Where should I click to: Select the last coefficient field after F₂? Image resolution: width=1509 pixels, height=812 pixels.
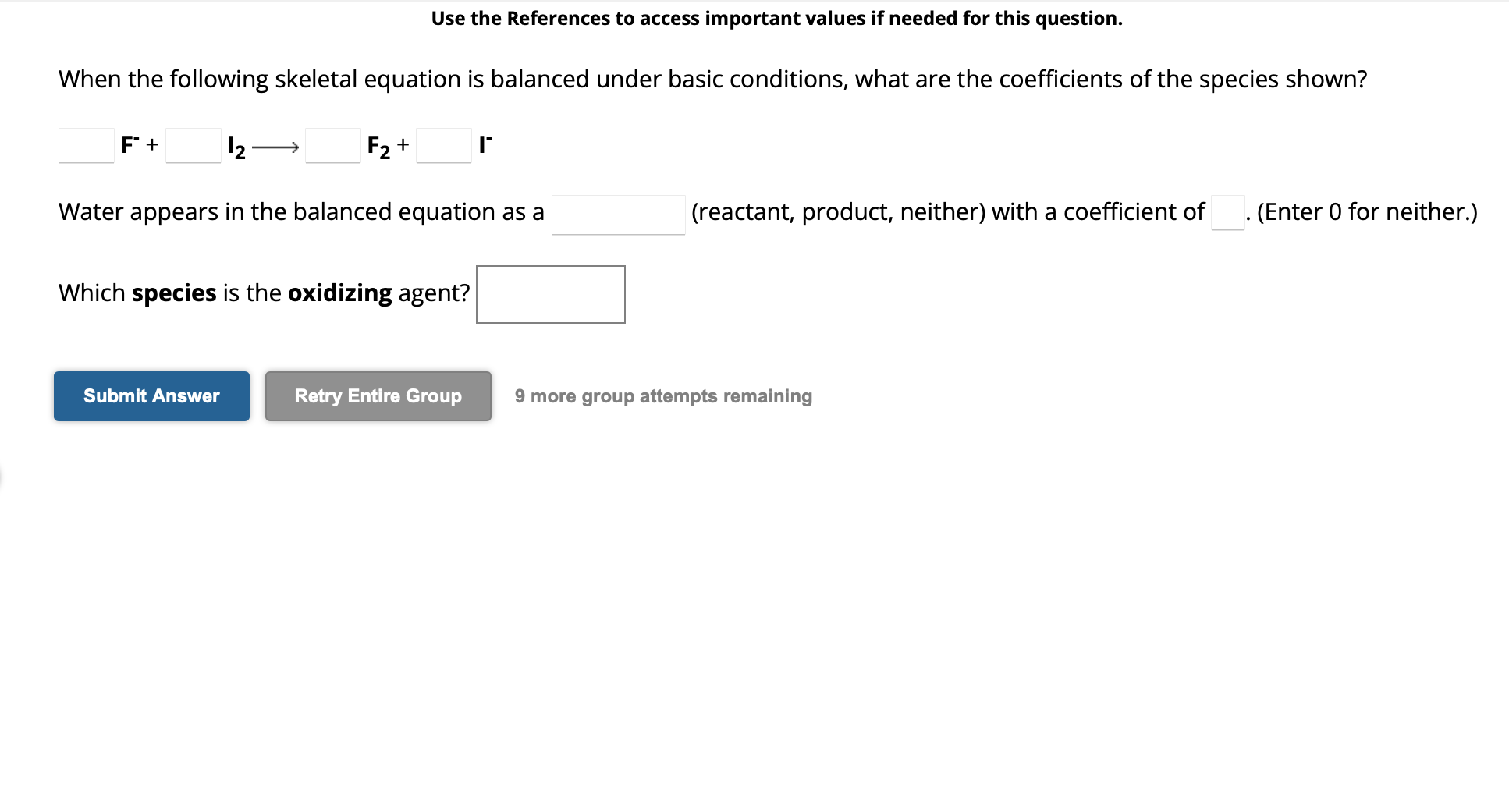click(x=443, y=145)
